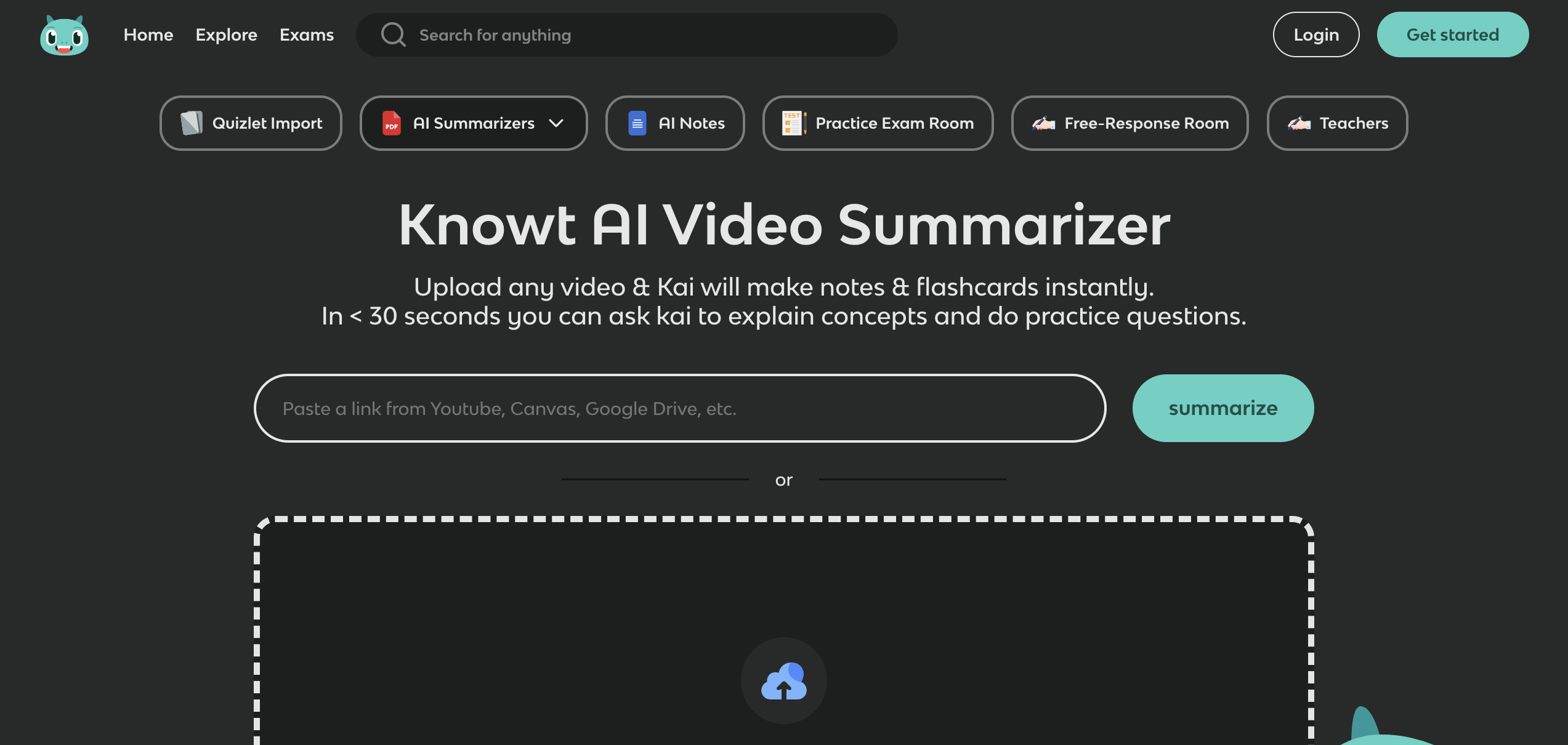Click the red PDF icon

[x=392, y=123]
